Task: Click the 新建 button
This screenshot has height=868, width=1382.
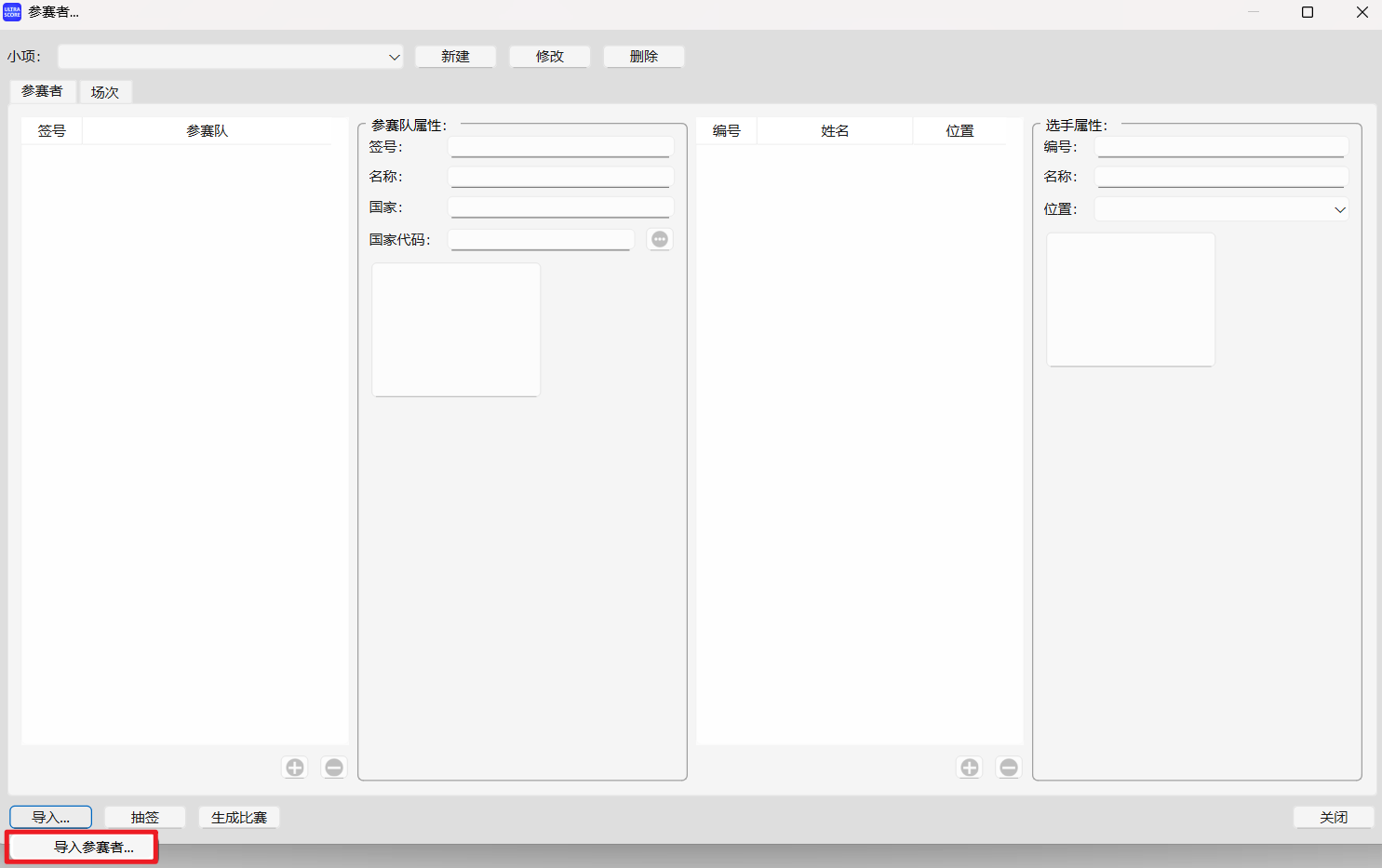Action: tap(455, 56)
